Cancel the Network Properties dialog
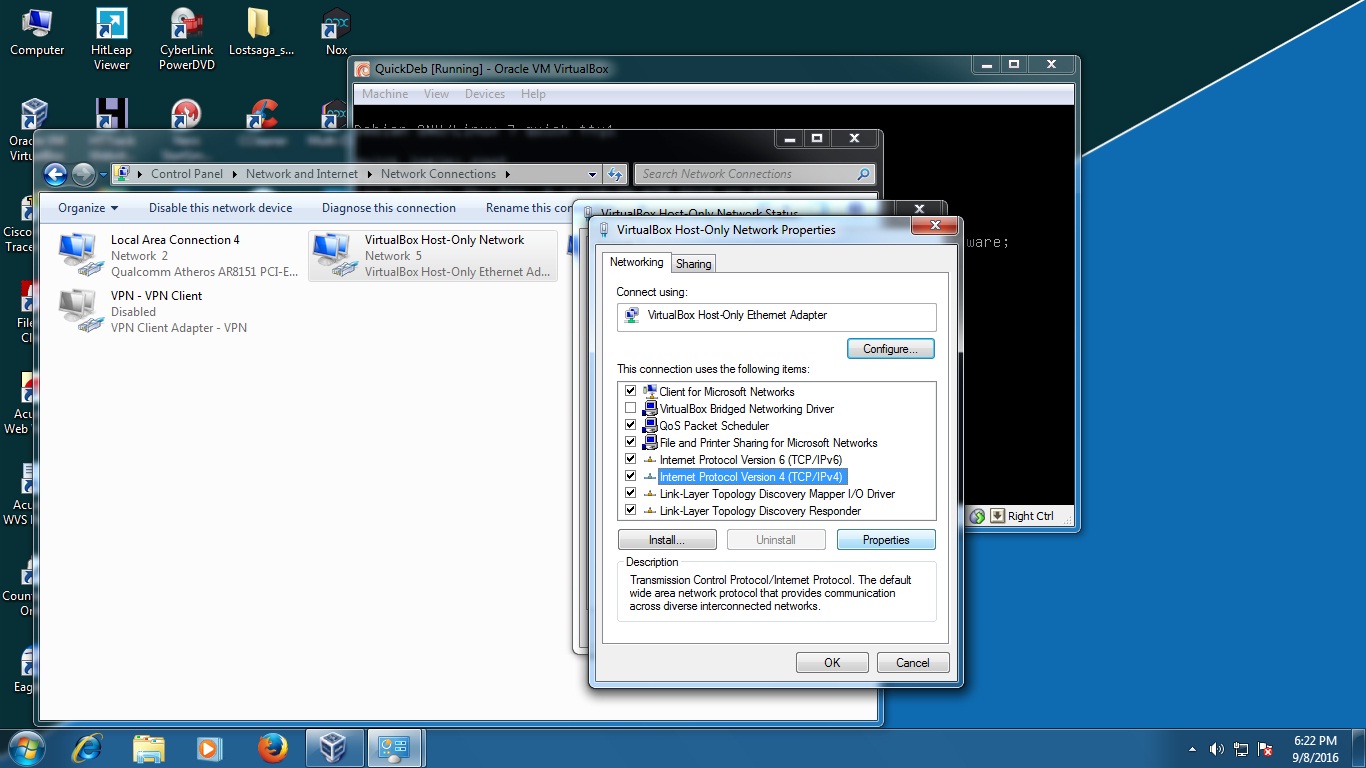 click(913, 662)
